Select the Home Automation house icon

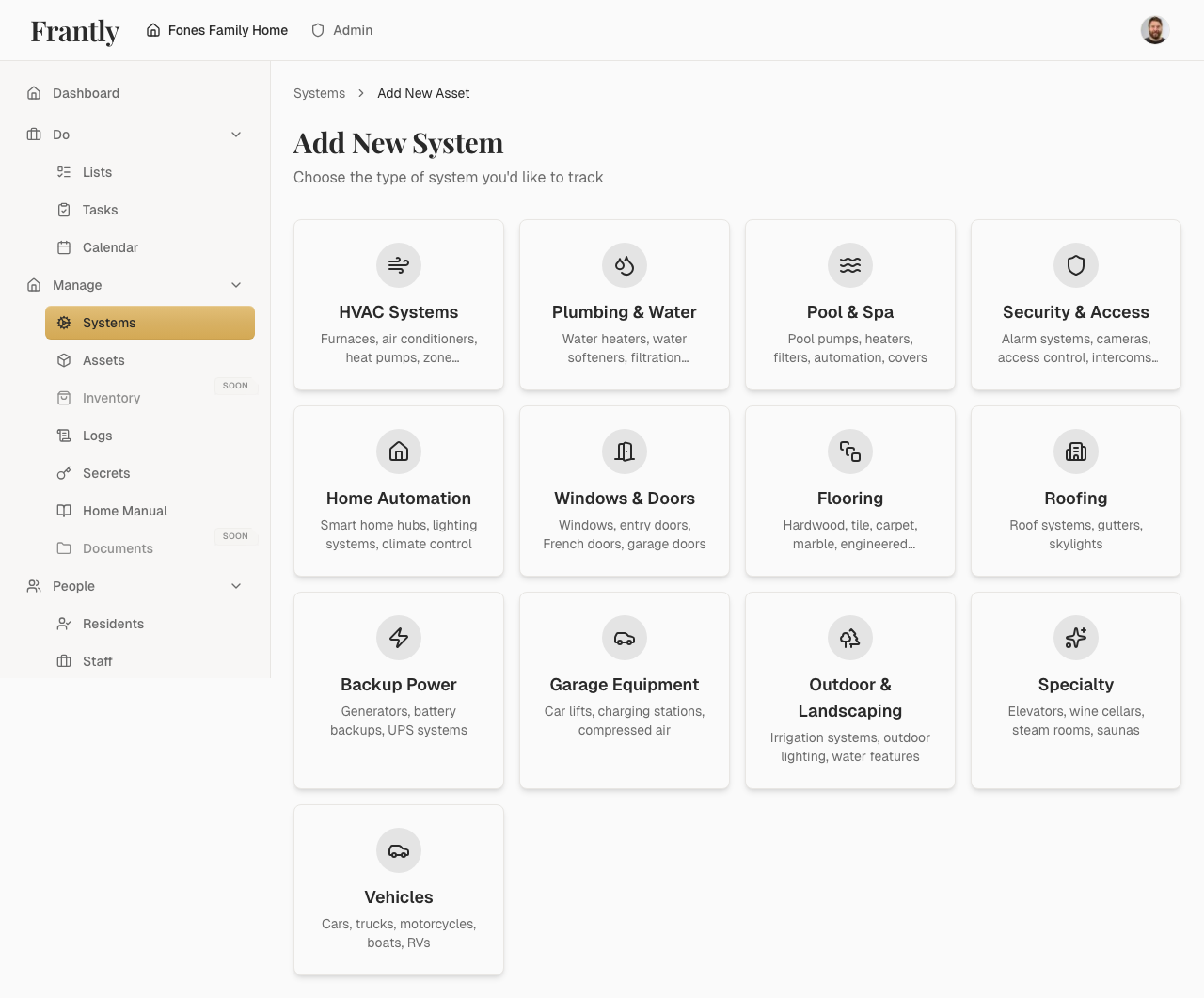click(398, 451)
